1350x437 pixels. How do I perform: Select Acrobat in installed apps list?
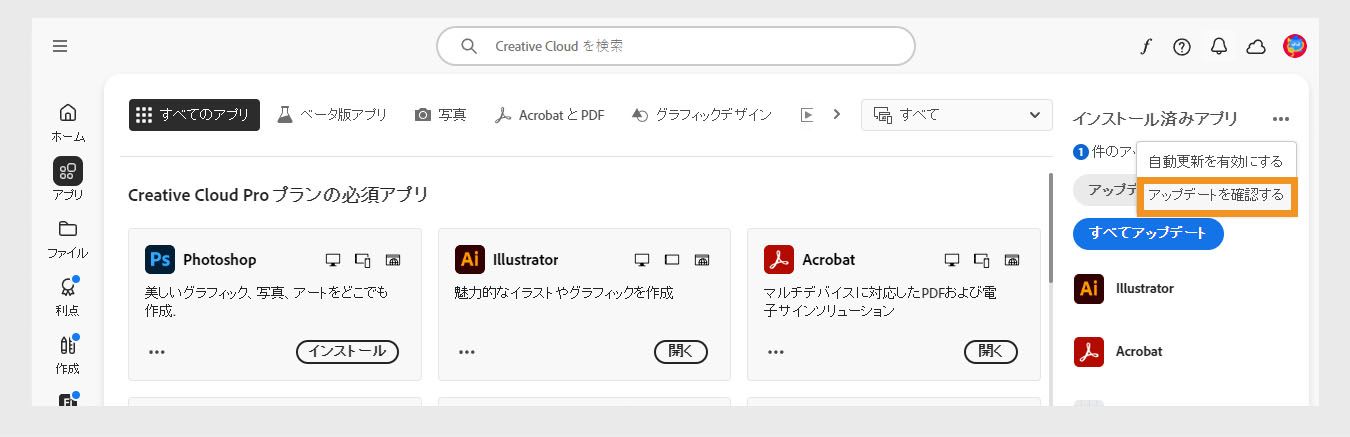[1119, 351]
